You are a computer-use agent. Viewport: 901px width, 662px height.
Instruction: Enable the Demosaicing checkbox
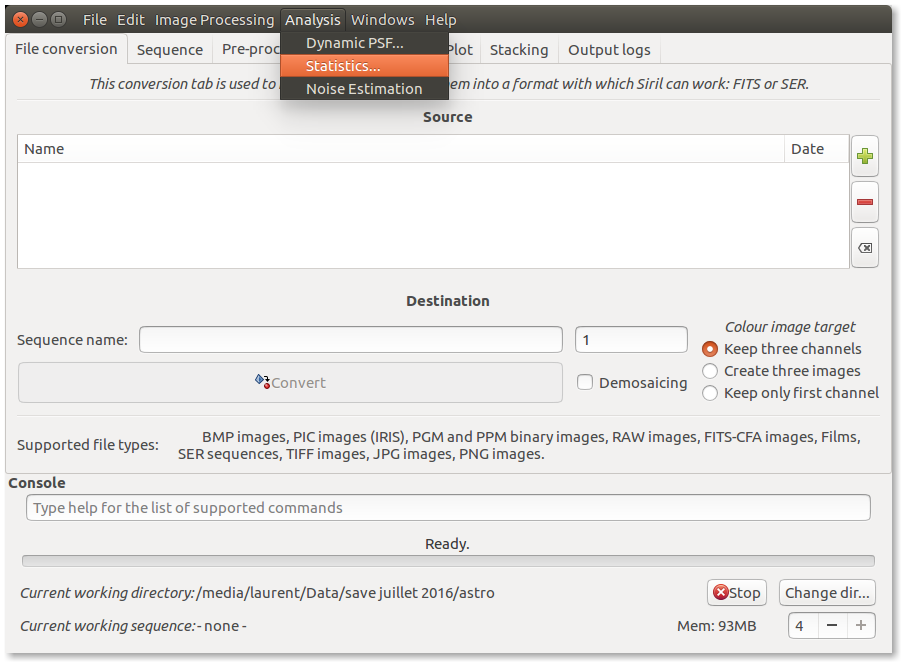(x=586, y=382)
